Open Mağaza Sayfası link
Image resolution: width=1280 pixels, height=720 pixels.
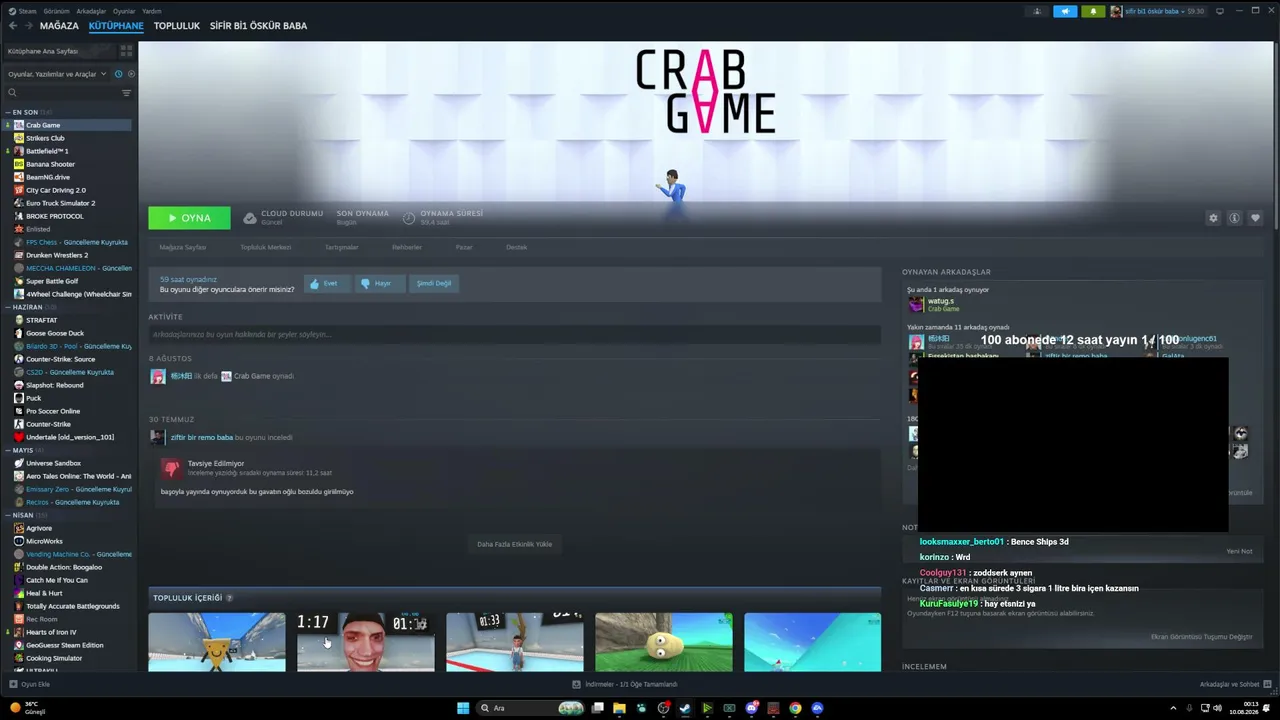182,247
